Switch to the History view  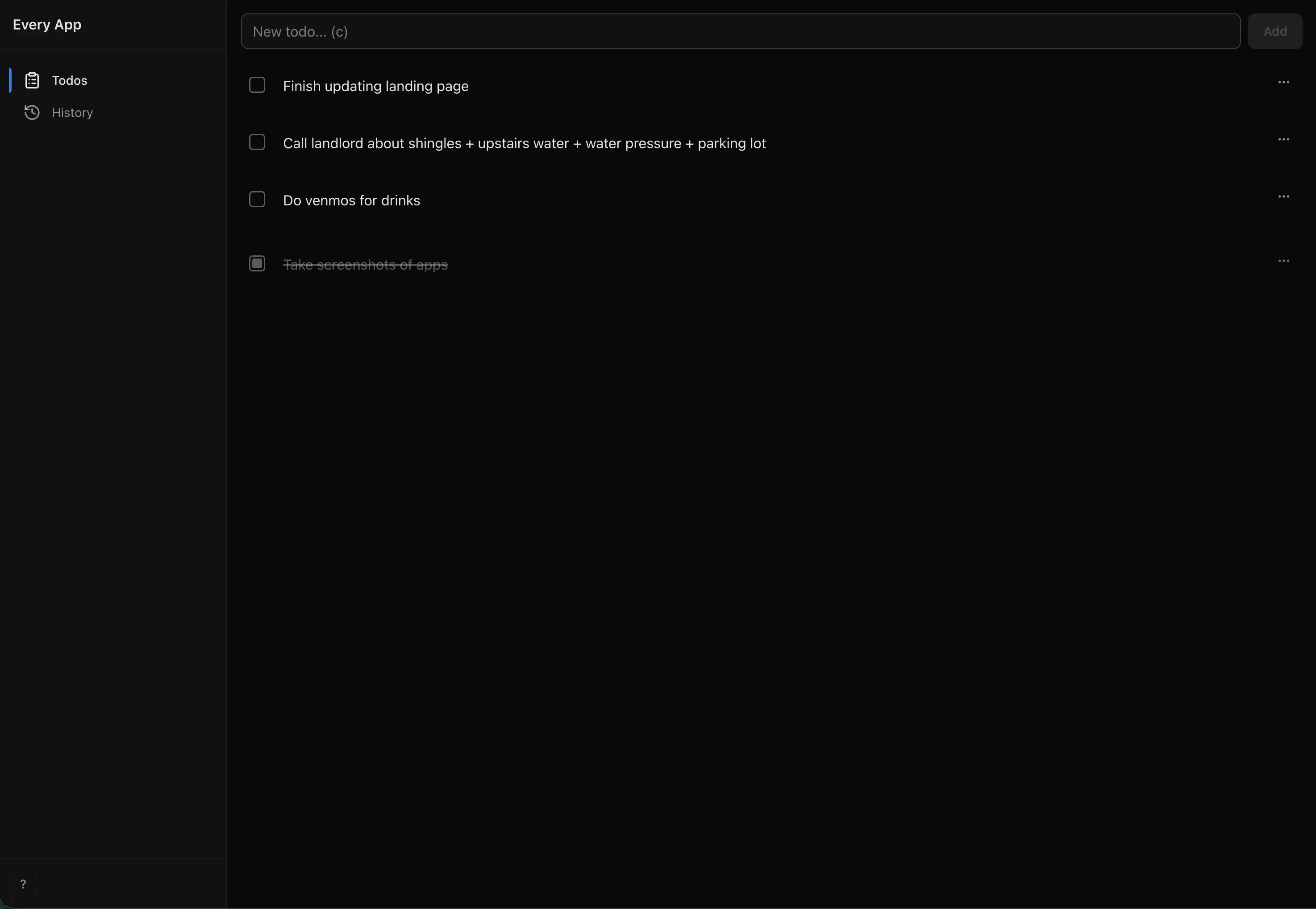click(x=73, y=112)
